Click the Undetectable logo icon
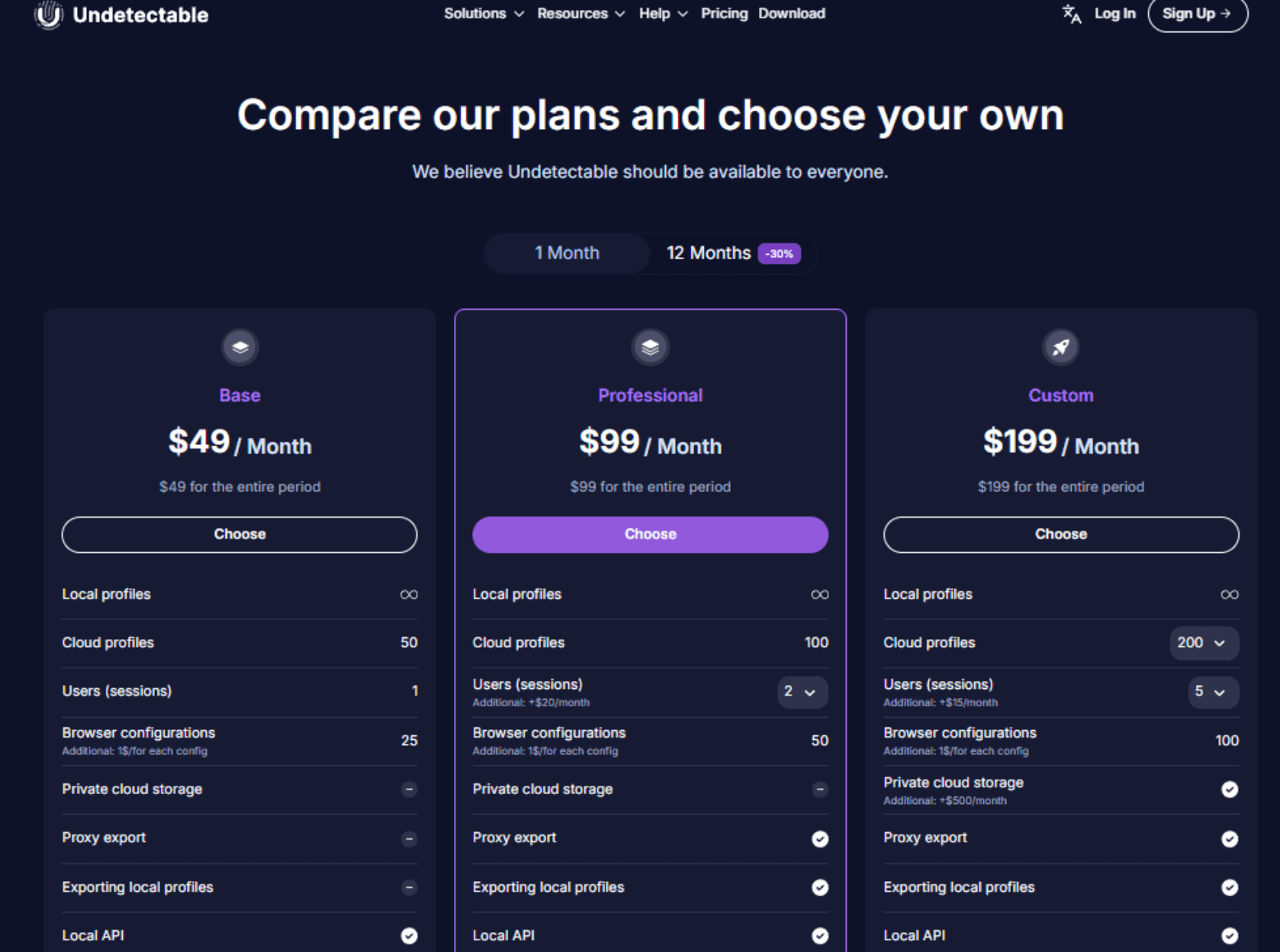This screenshot has width=1280, height=952. point(48,14)
